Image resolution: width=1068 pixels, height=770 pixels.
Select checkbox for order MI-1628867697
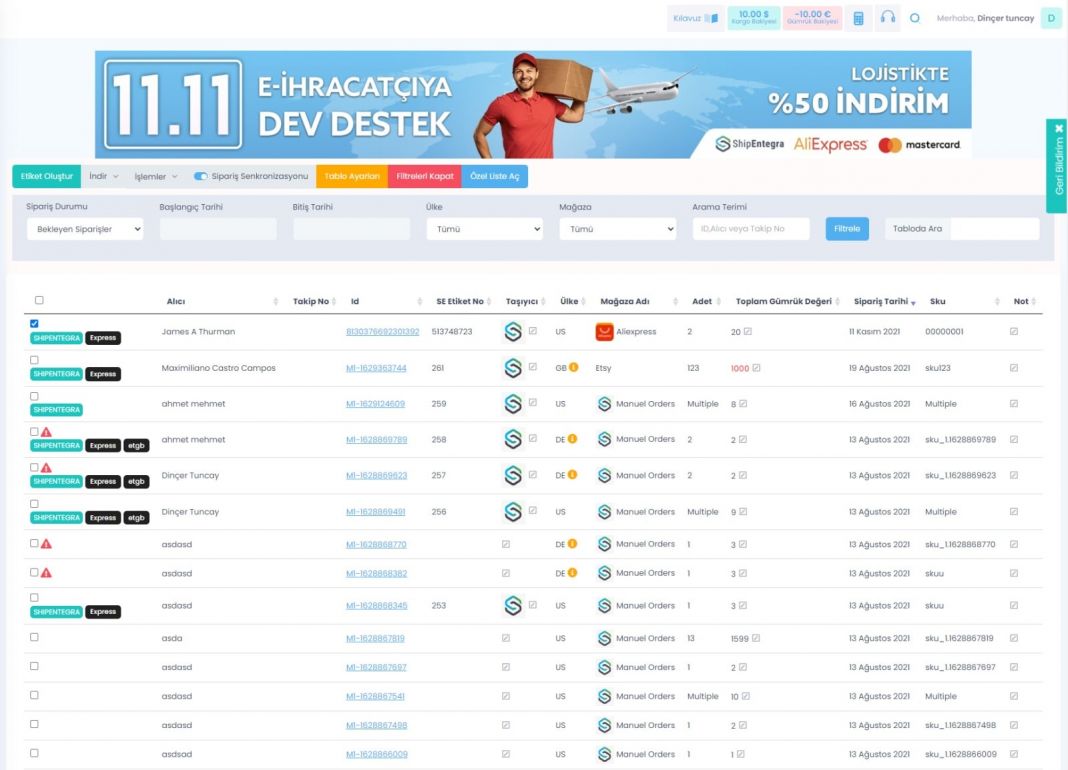coord(34,666)
